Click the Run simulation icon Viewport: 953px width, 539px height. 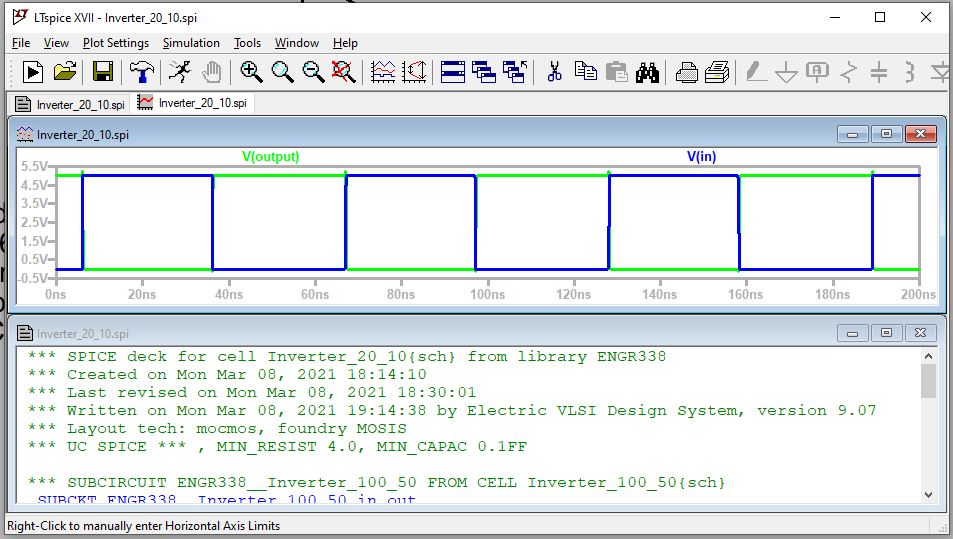tap(33, 72)
